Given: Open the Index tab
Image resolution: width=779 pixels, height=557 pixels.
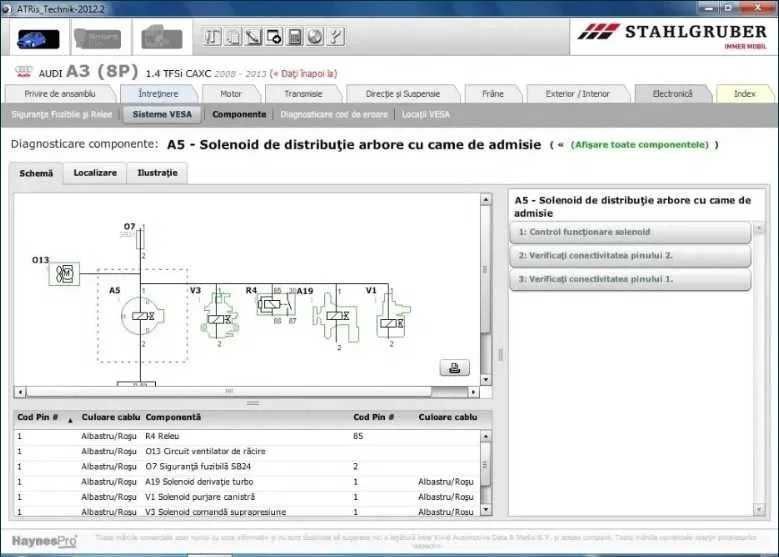Looking at the screenshot, I should [744, 94].
